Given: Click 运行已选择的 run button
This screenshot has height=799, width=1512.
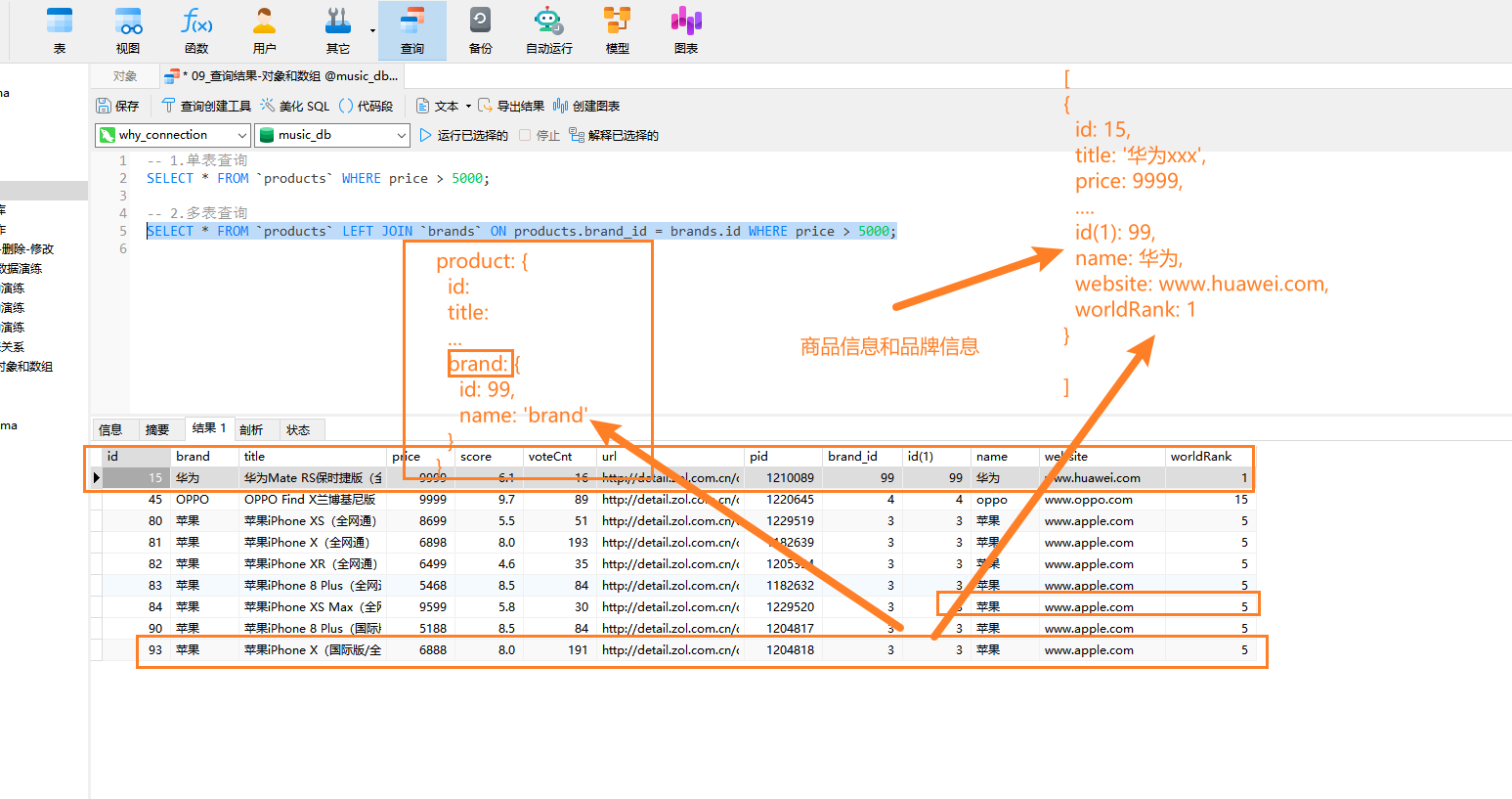Looking at the screenshot, I should [x=464, y=135].
